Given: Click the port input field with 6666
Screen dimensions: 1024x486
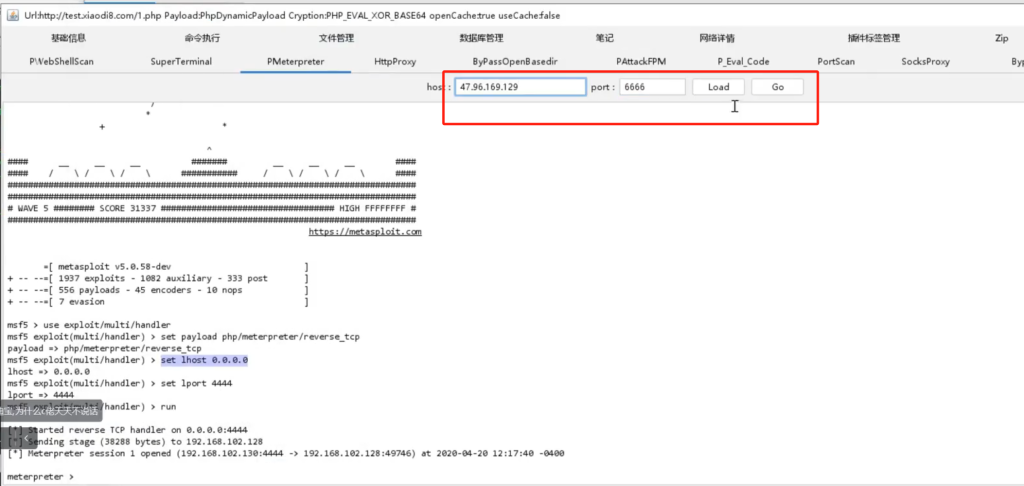Looking at the screenshot, I should pos(652,87).
